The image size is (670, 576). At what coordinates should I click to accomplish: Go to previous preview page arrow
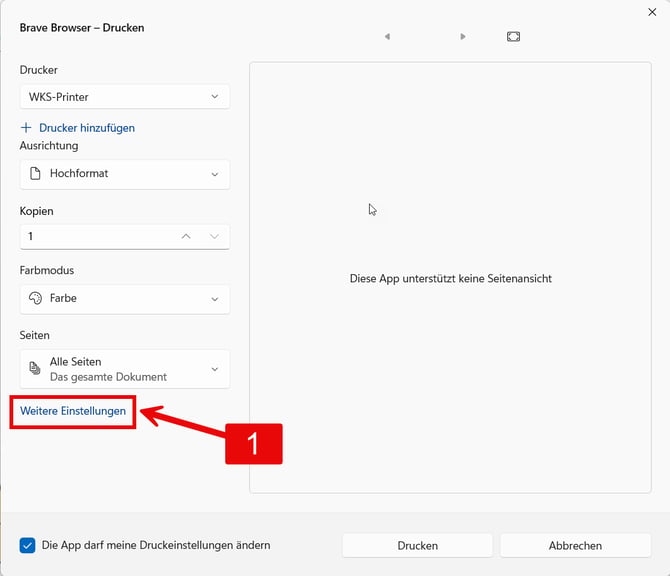click(x=387, y=37)
